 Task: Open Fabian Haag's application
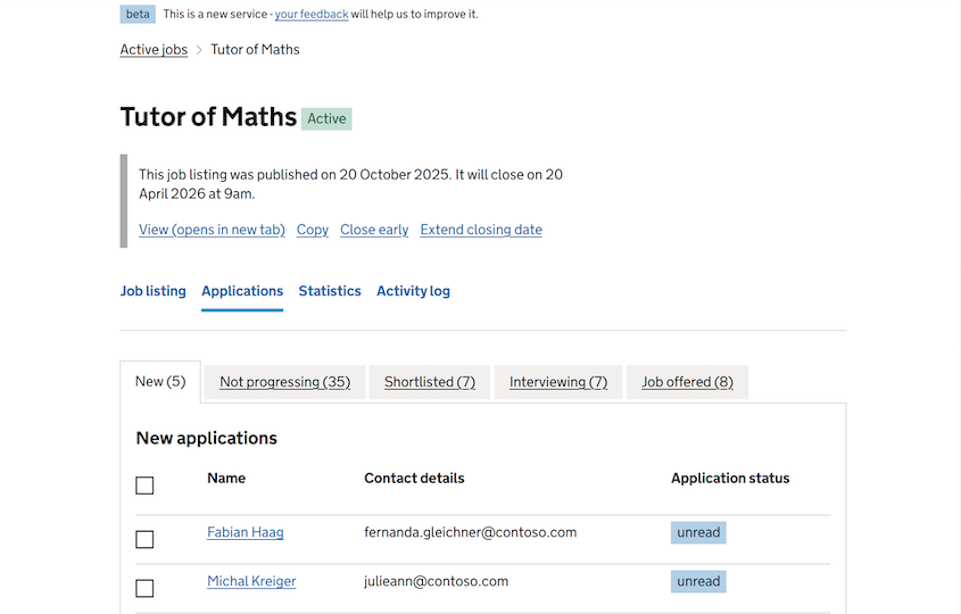click(245, 532)
